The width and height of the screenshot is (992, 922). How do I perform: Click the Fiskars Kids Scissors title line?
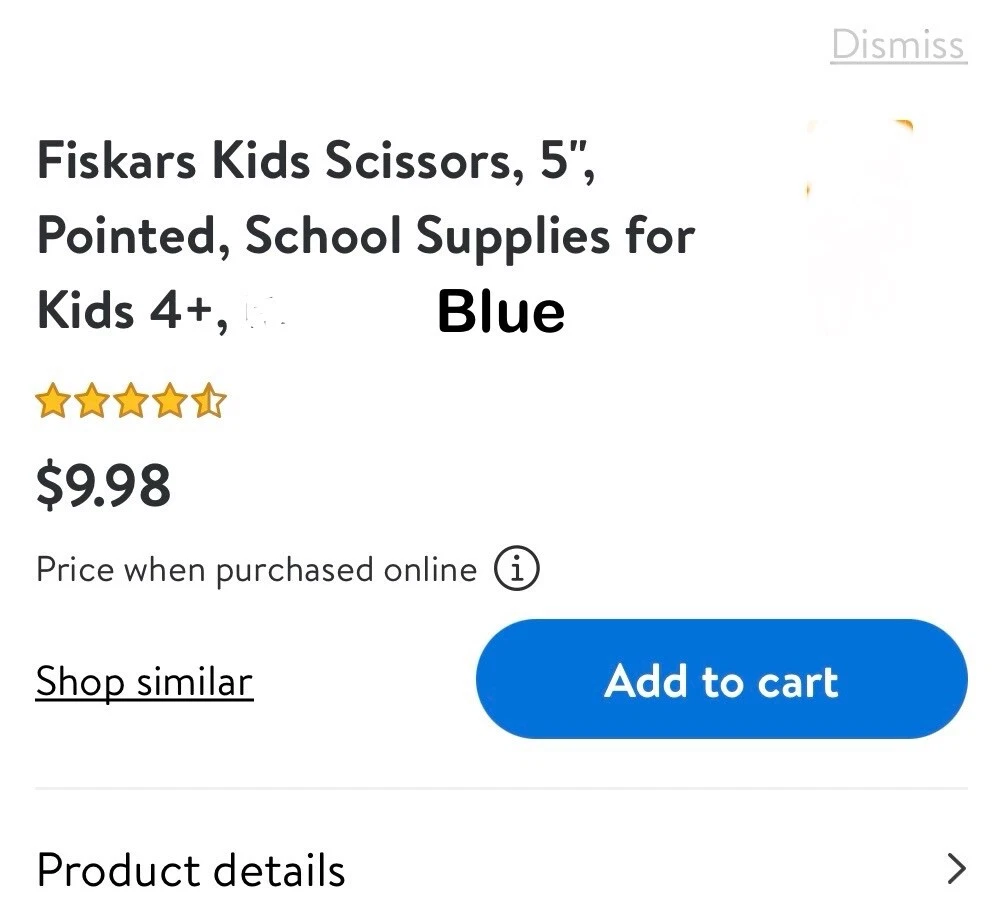[x=316, y=162]
